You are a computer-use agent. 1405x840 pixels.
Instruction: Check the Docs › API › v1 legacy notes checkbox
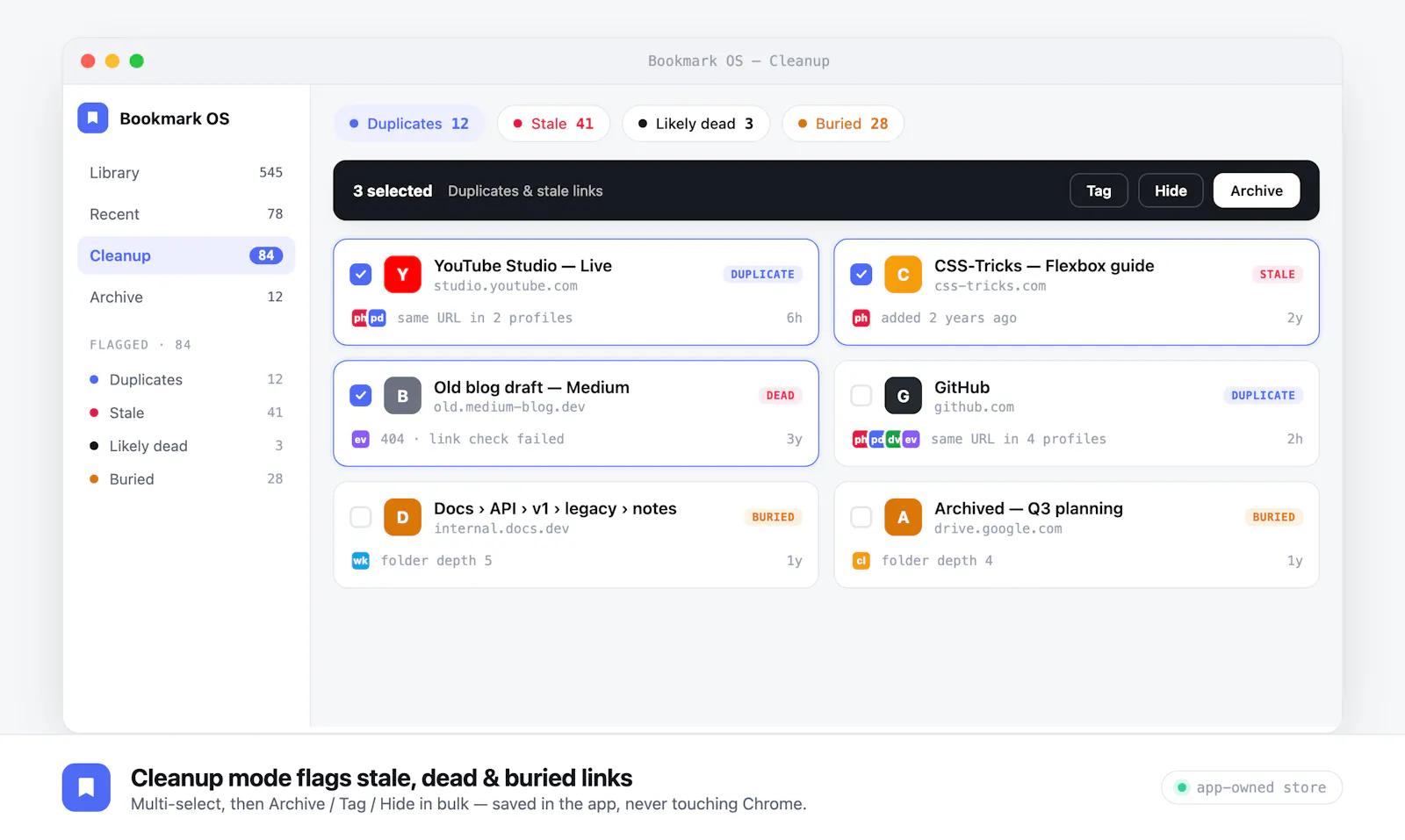360,517
